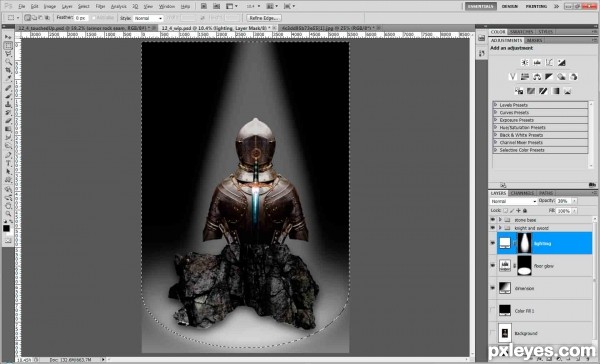600x364 pixels.
Task: Select the lighting layer mask thumbnail
Action: click(524, 243)
